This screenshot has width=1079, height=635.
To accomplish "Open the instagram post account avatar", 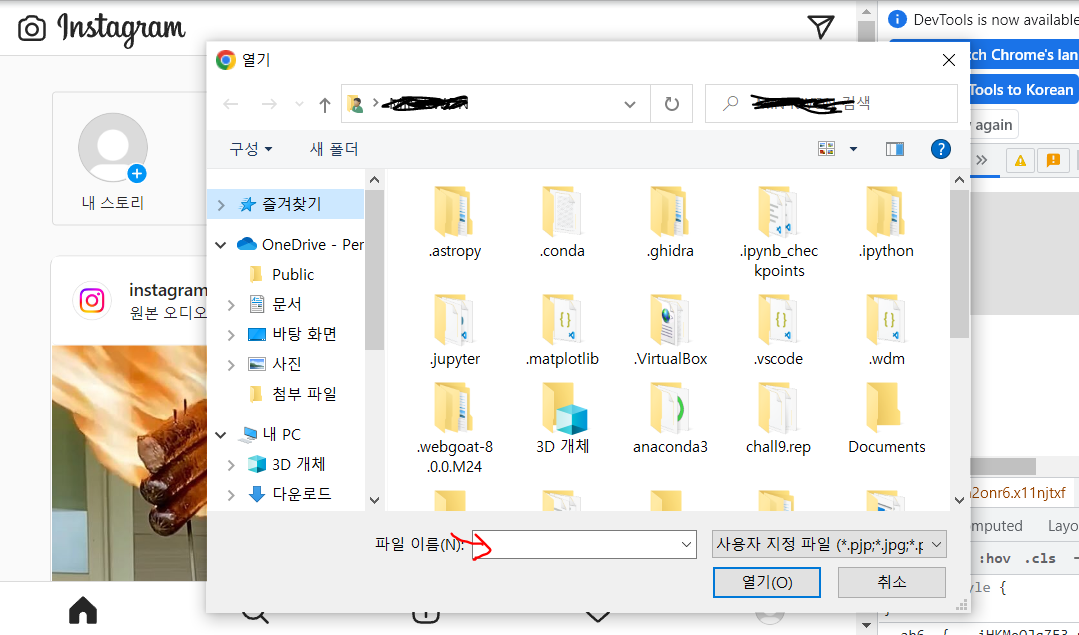I will pyautogui.click(x=92, y=301).
